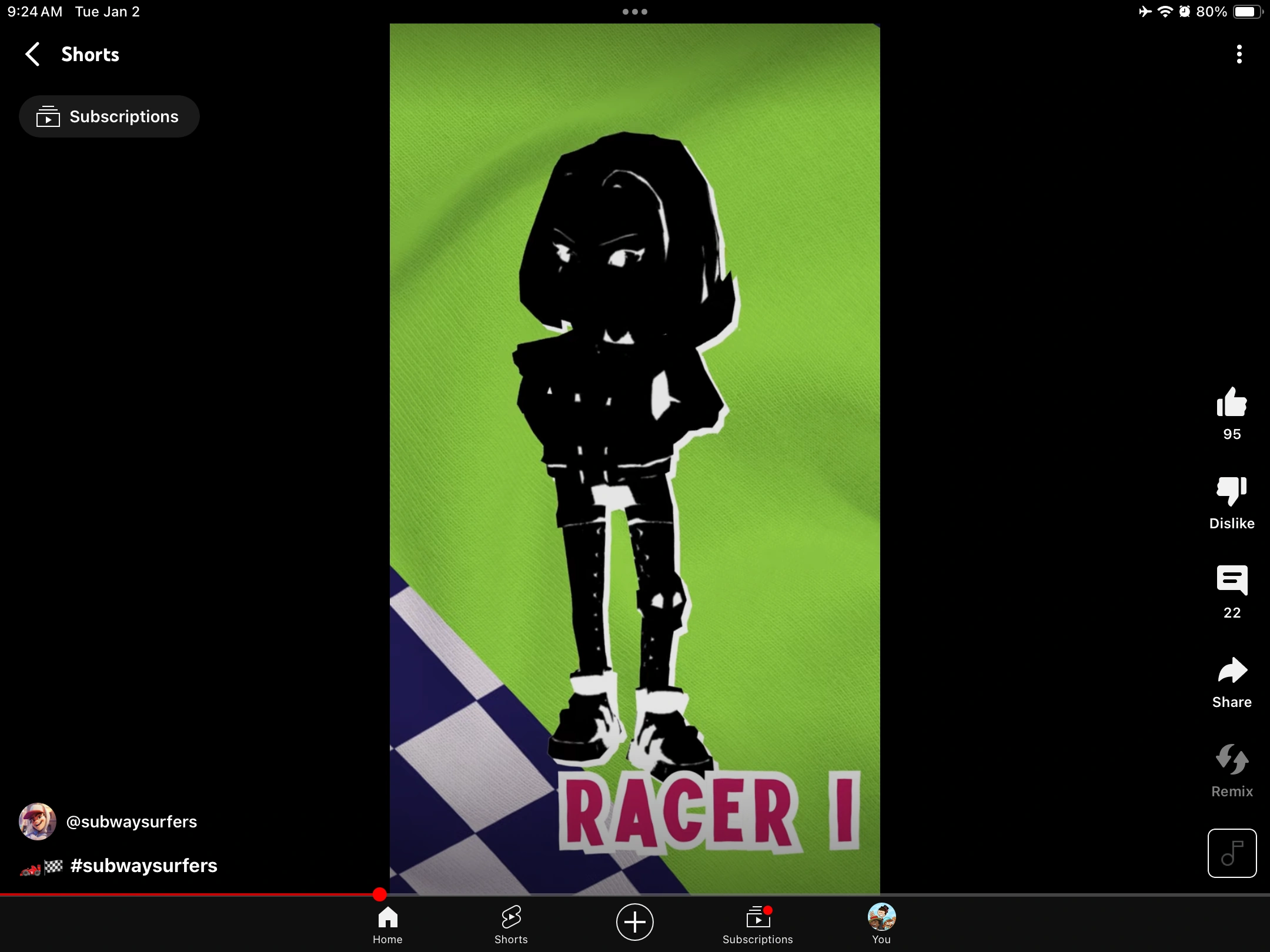The height and width of the screenshot is (952, 1270).
Task: Go back using the left chevron
Action: [33, 54]
